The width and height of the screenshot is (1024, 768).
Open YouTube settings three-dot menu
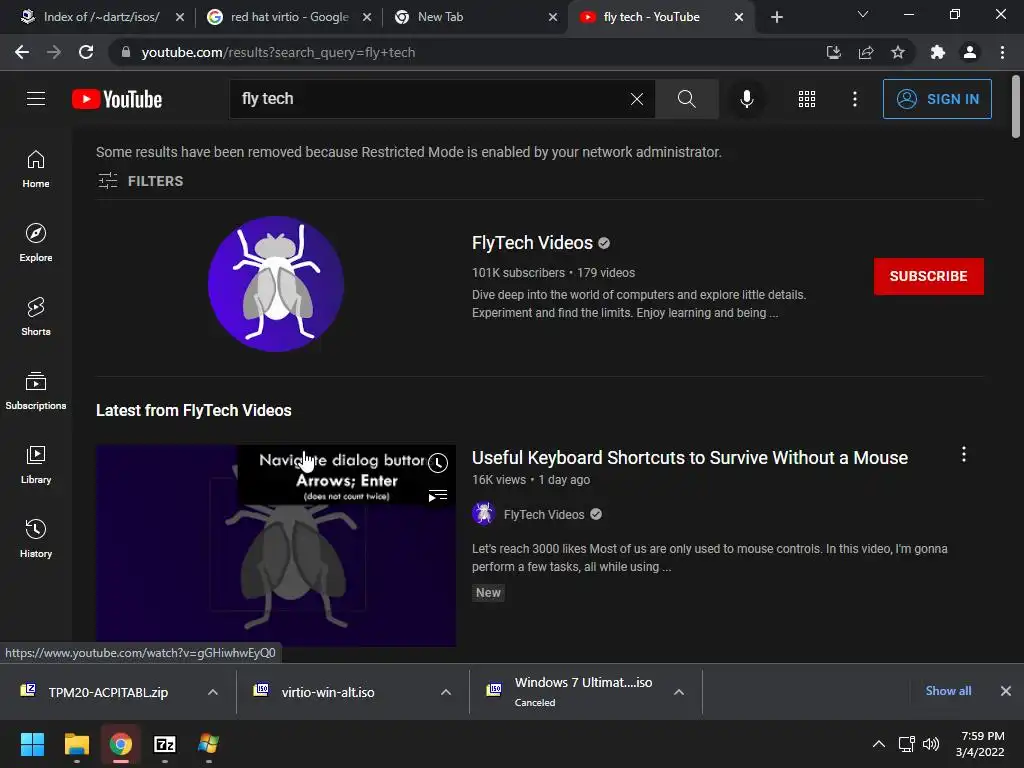(x=855, y=99)
